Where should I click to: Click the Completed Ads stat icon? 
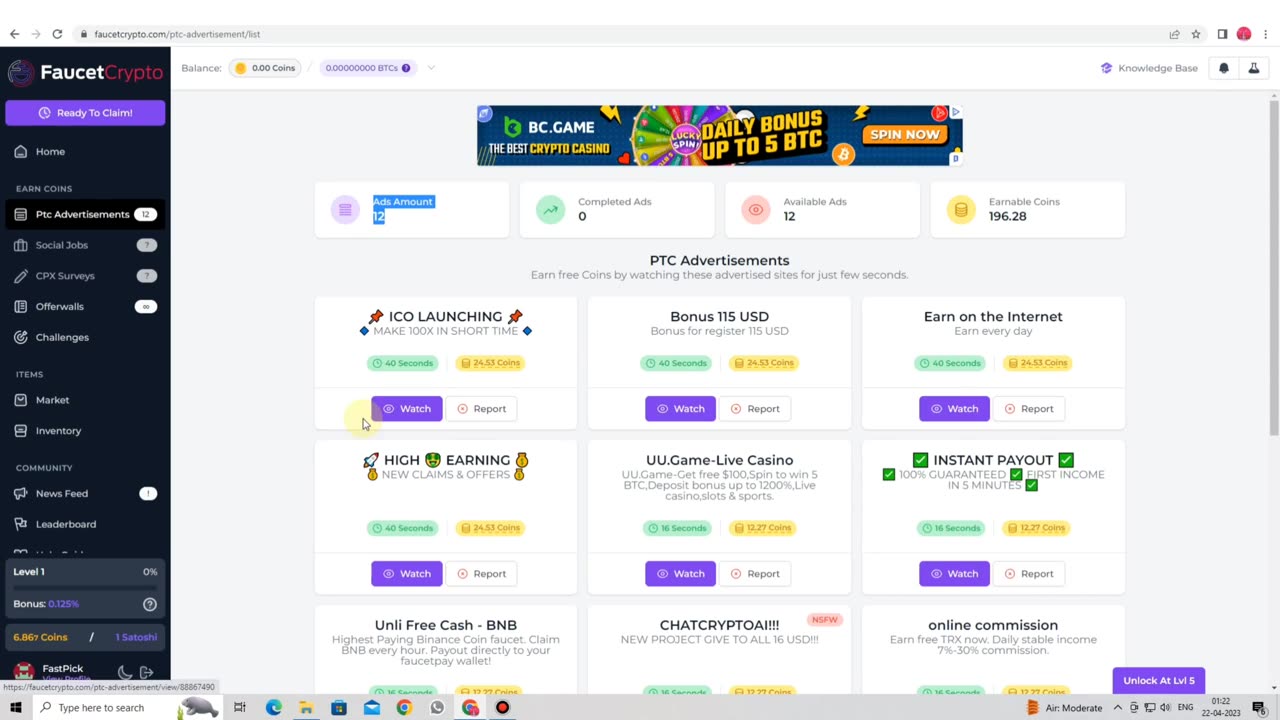550,209
